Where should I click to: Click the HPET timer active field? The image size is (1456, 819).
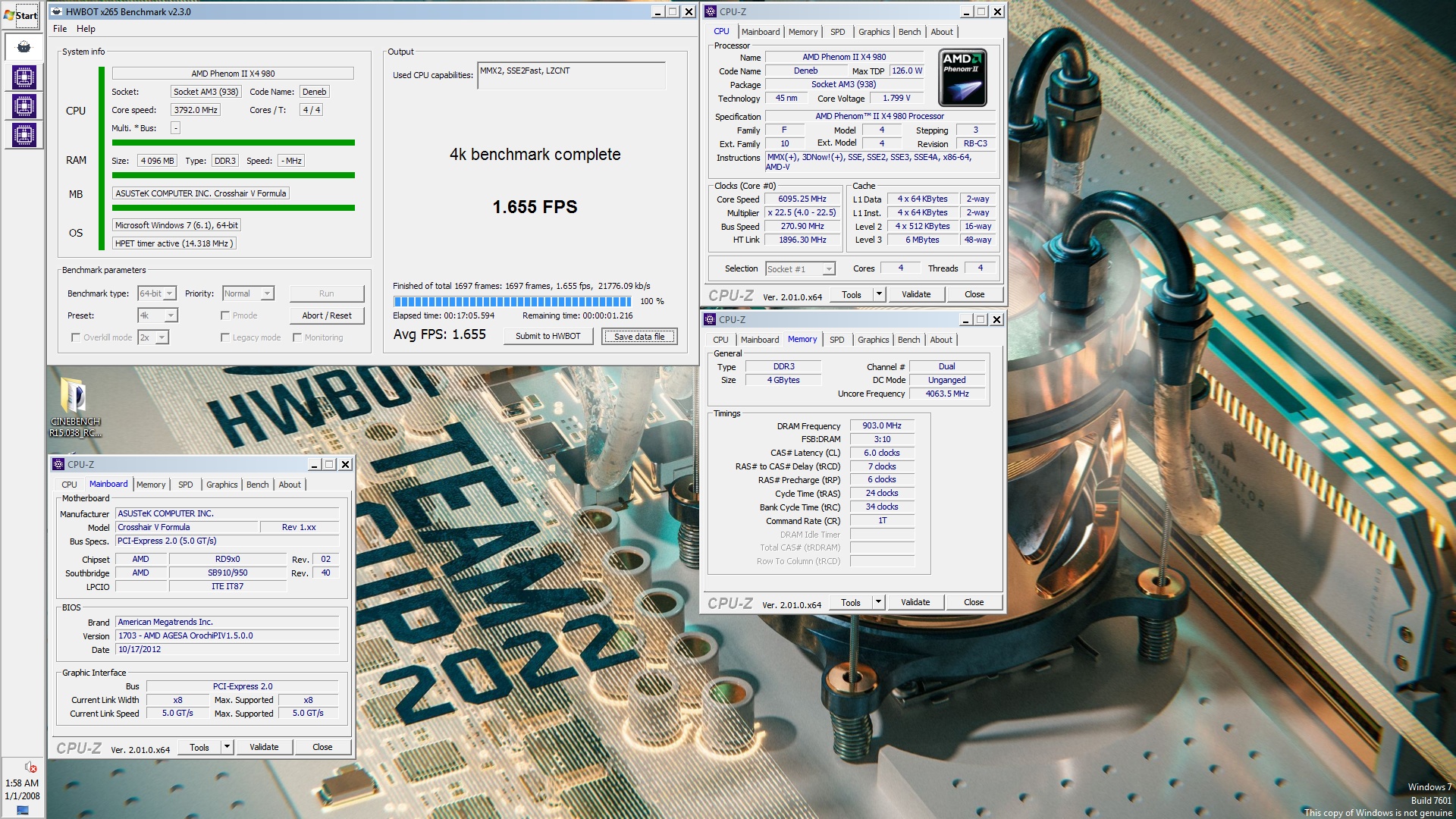click(x=174, y=243)
